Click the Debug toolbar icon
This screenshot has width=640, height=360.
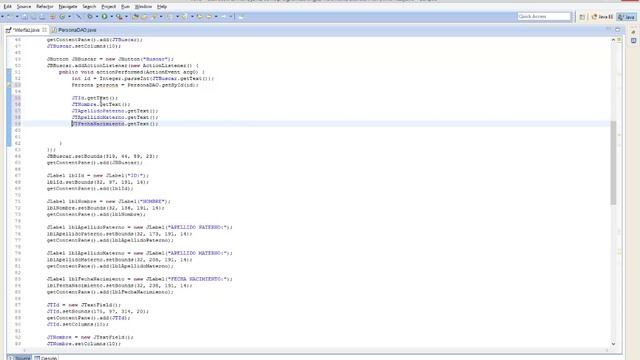coord(90,17)
